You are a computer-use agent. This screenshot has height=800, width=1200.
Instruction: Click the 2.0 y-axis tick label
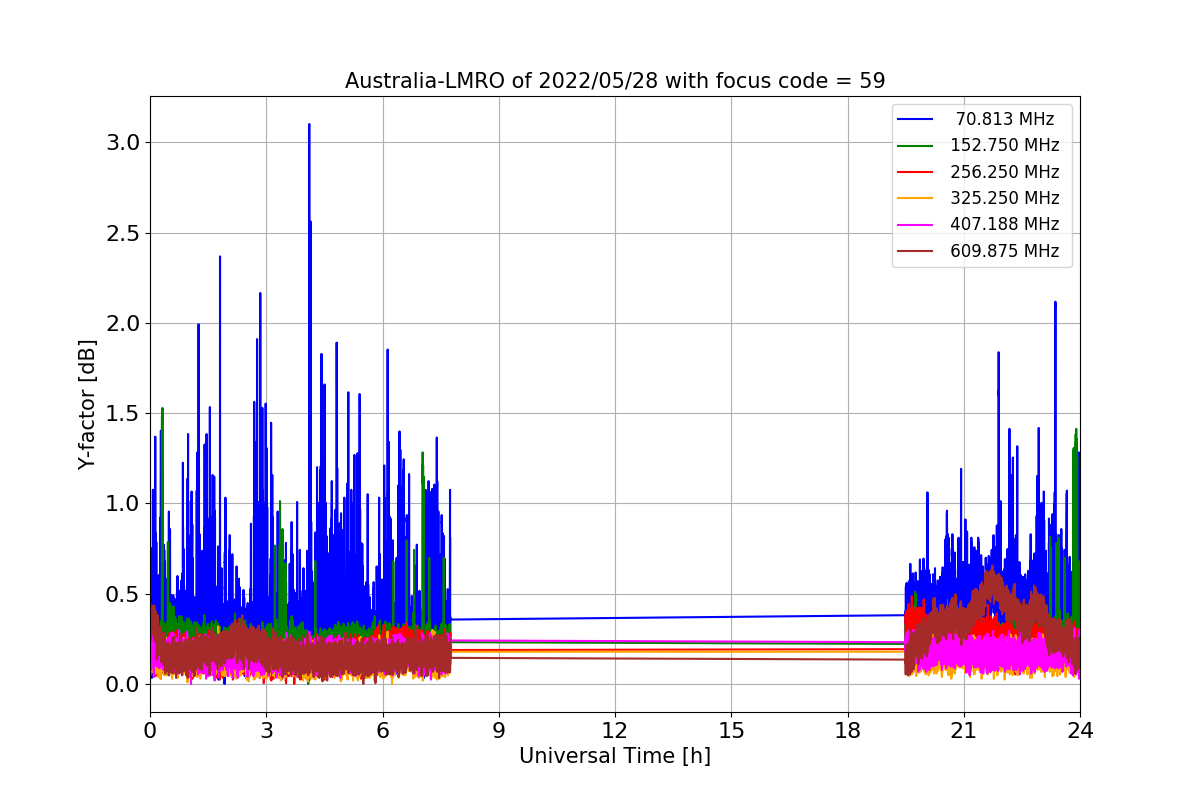click(x=123, y=323)
